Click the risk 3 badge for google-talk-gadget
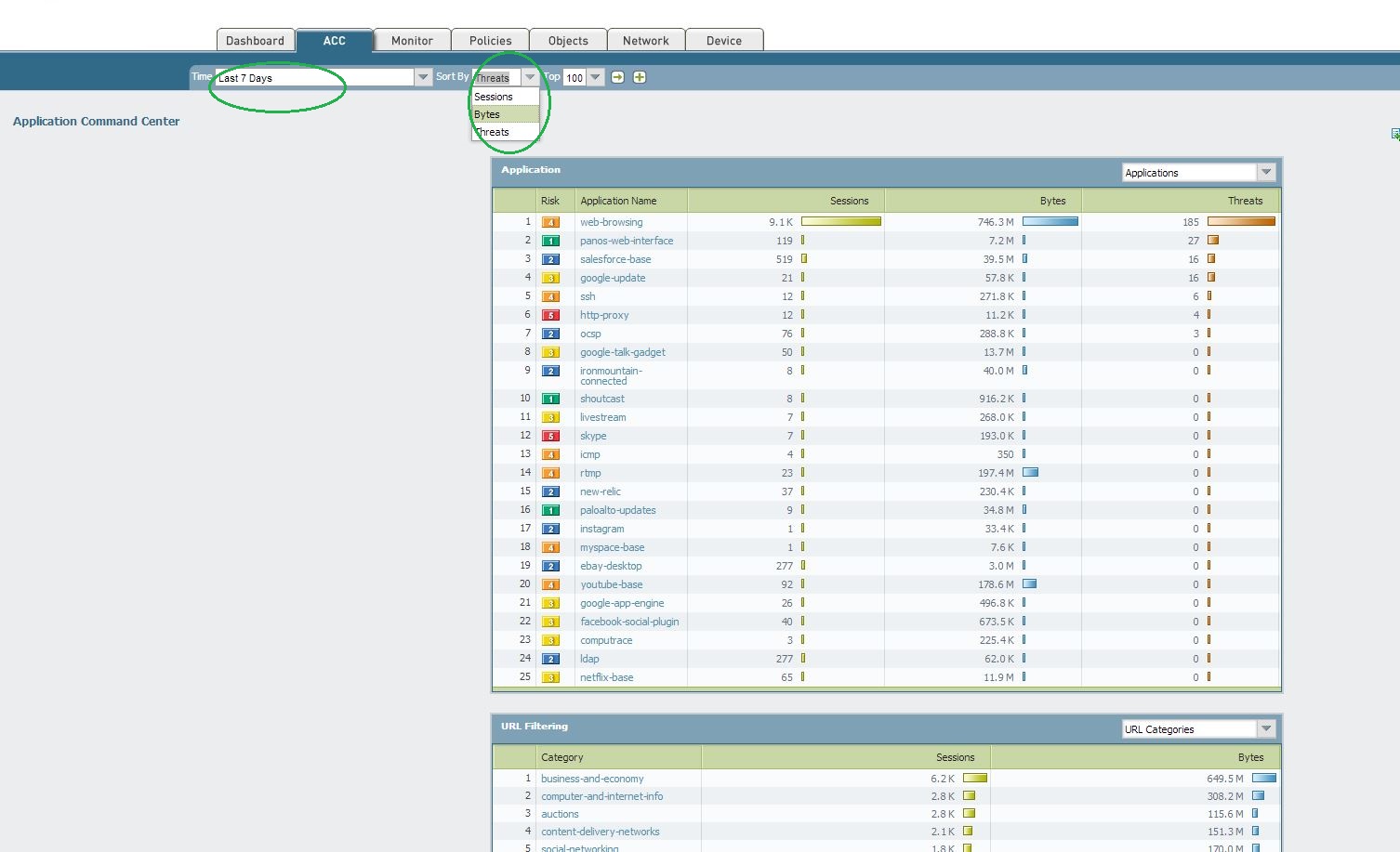 click(550, 353)
